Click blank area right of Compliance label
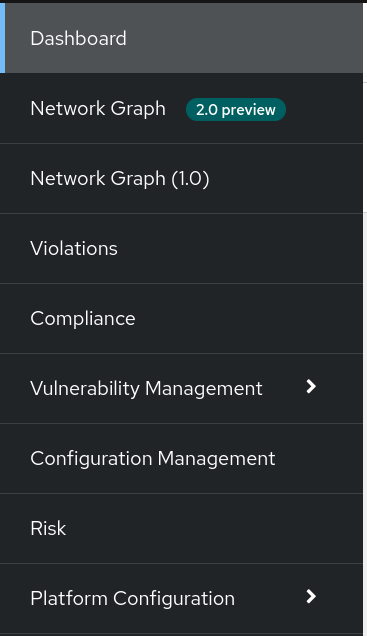Viewport: 367px width, 636px height. click(x=249, y=318)
